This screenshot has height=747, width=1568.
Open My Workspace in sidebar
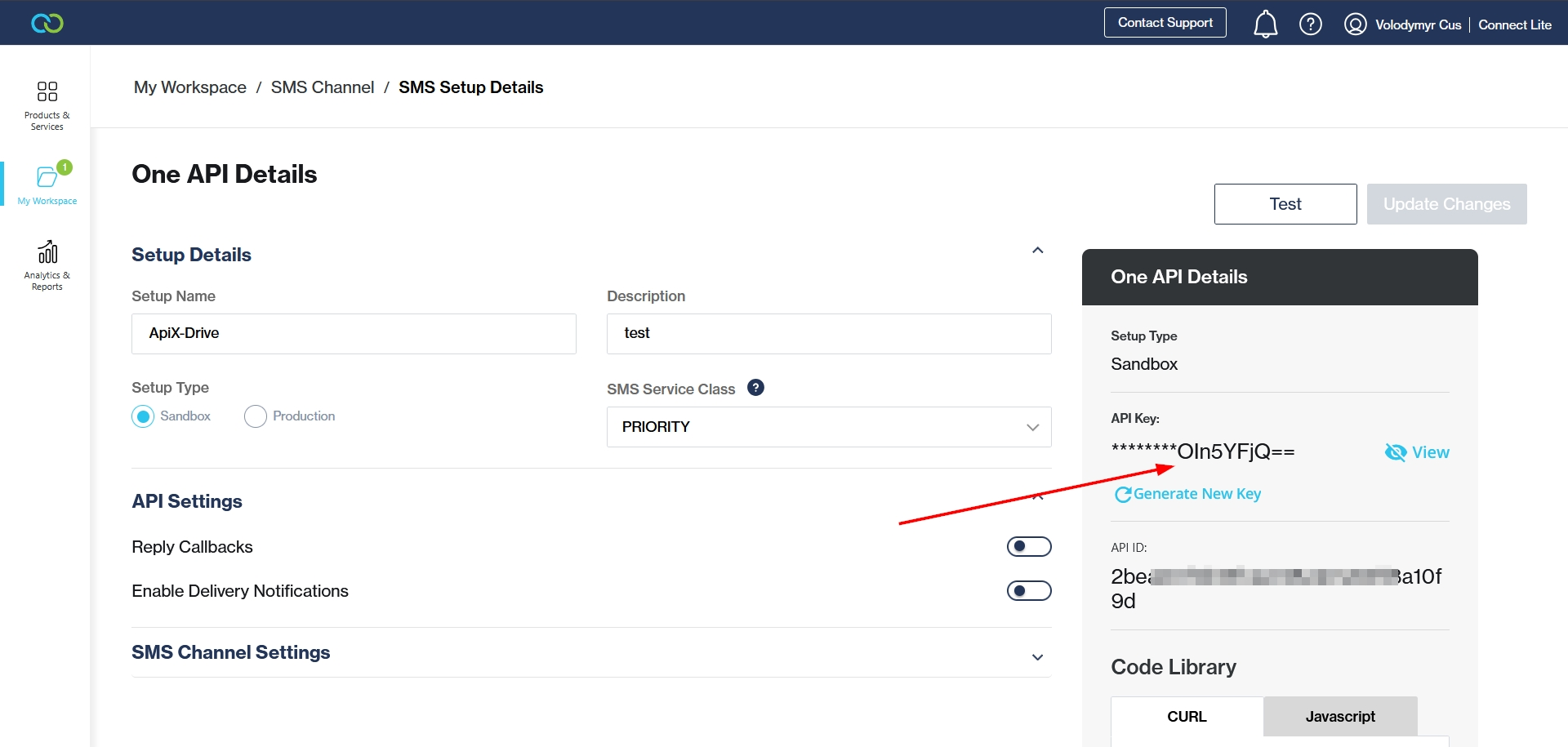[x=47, y=185]
